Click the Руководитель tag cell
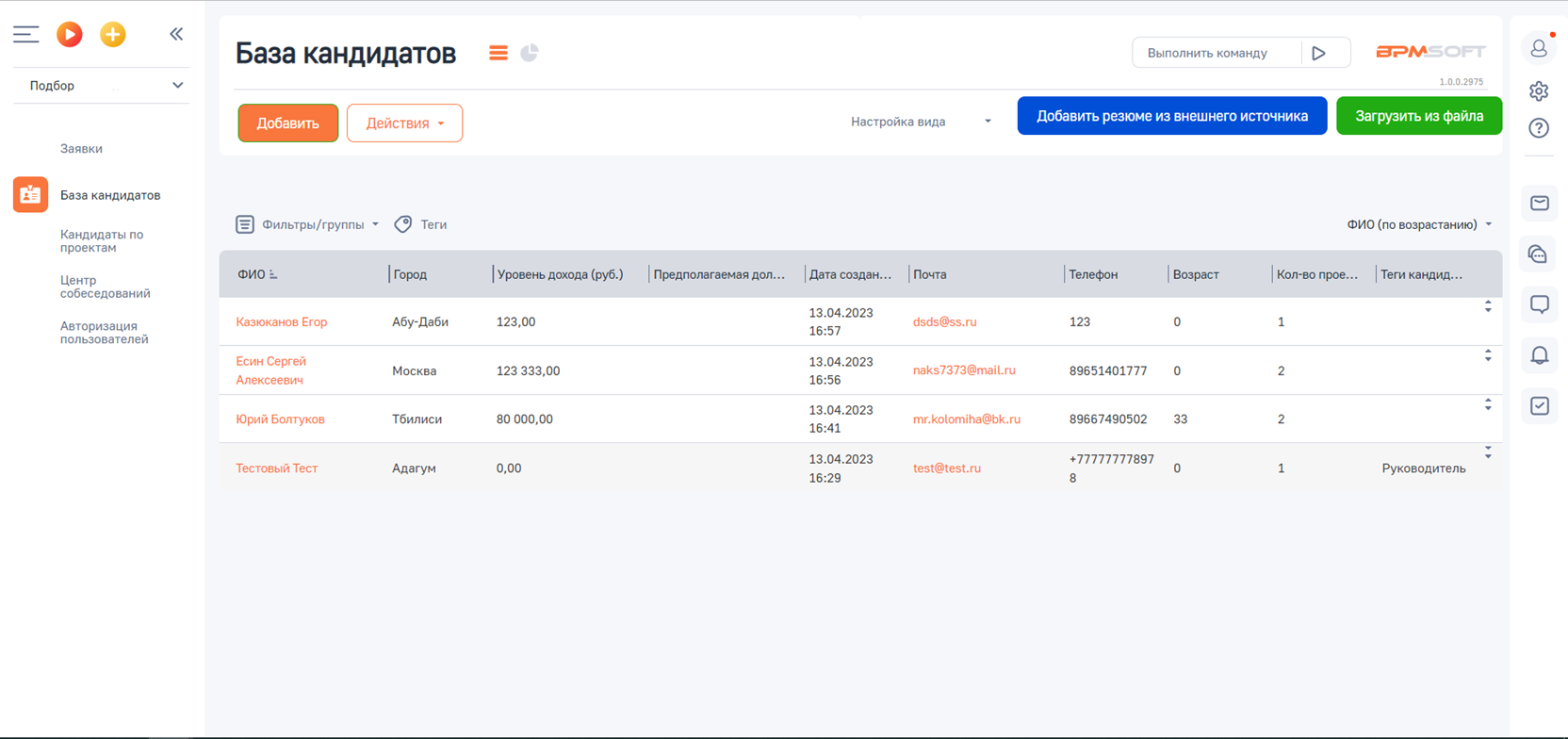The width and height of the screenshot is (1568, 739). click(x=1423, y=468)
